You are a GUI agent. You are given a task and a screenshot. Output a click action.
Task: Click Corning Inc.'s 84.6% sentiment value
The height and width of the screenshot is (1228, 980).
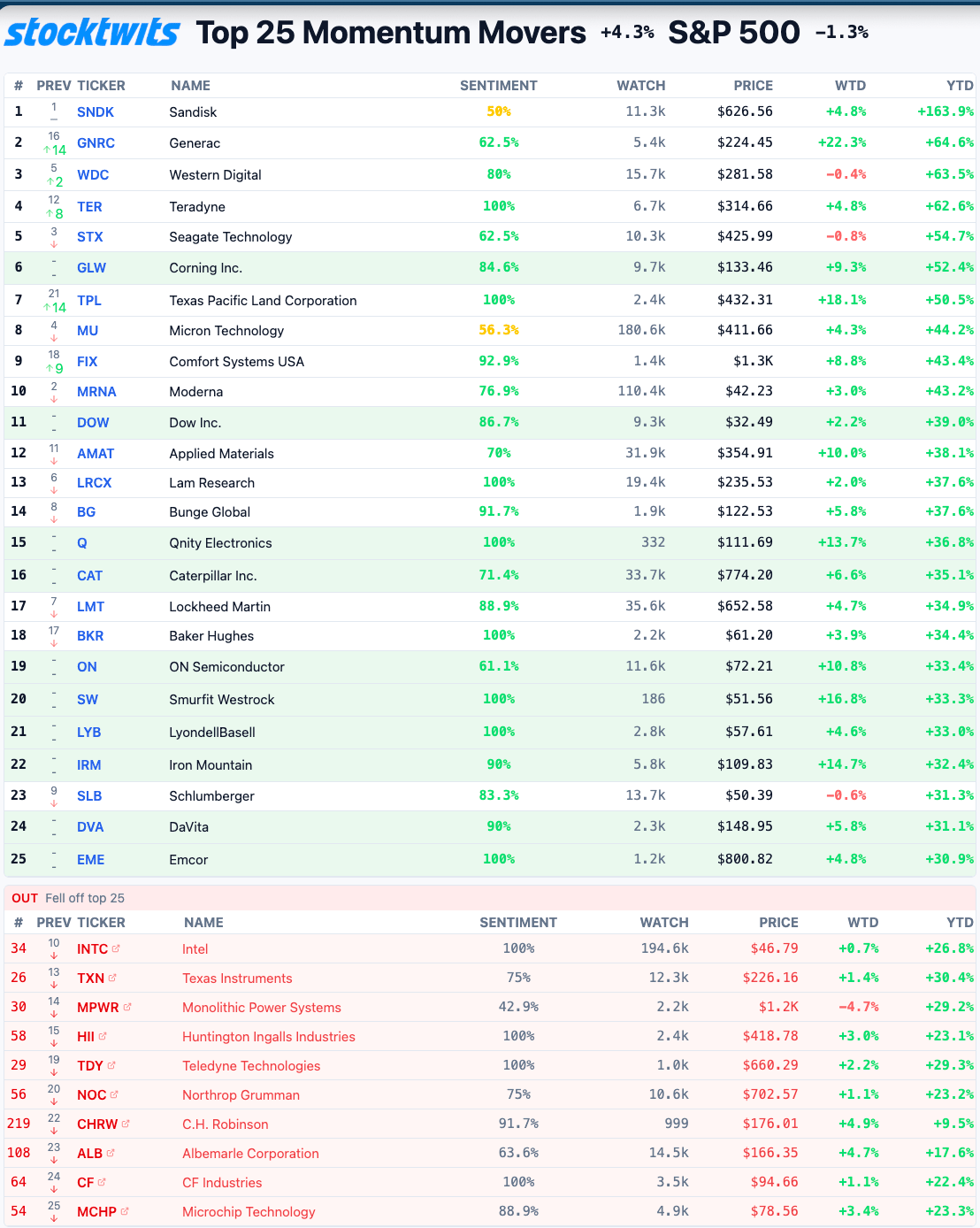[x=499, y=268]
